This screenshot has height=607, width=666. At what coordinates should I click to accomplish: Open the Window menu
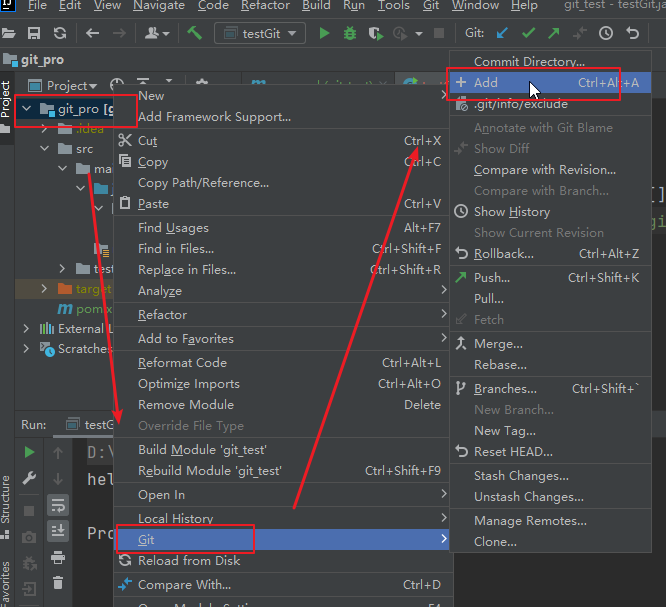coord(475,6)
